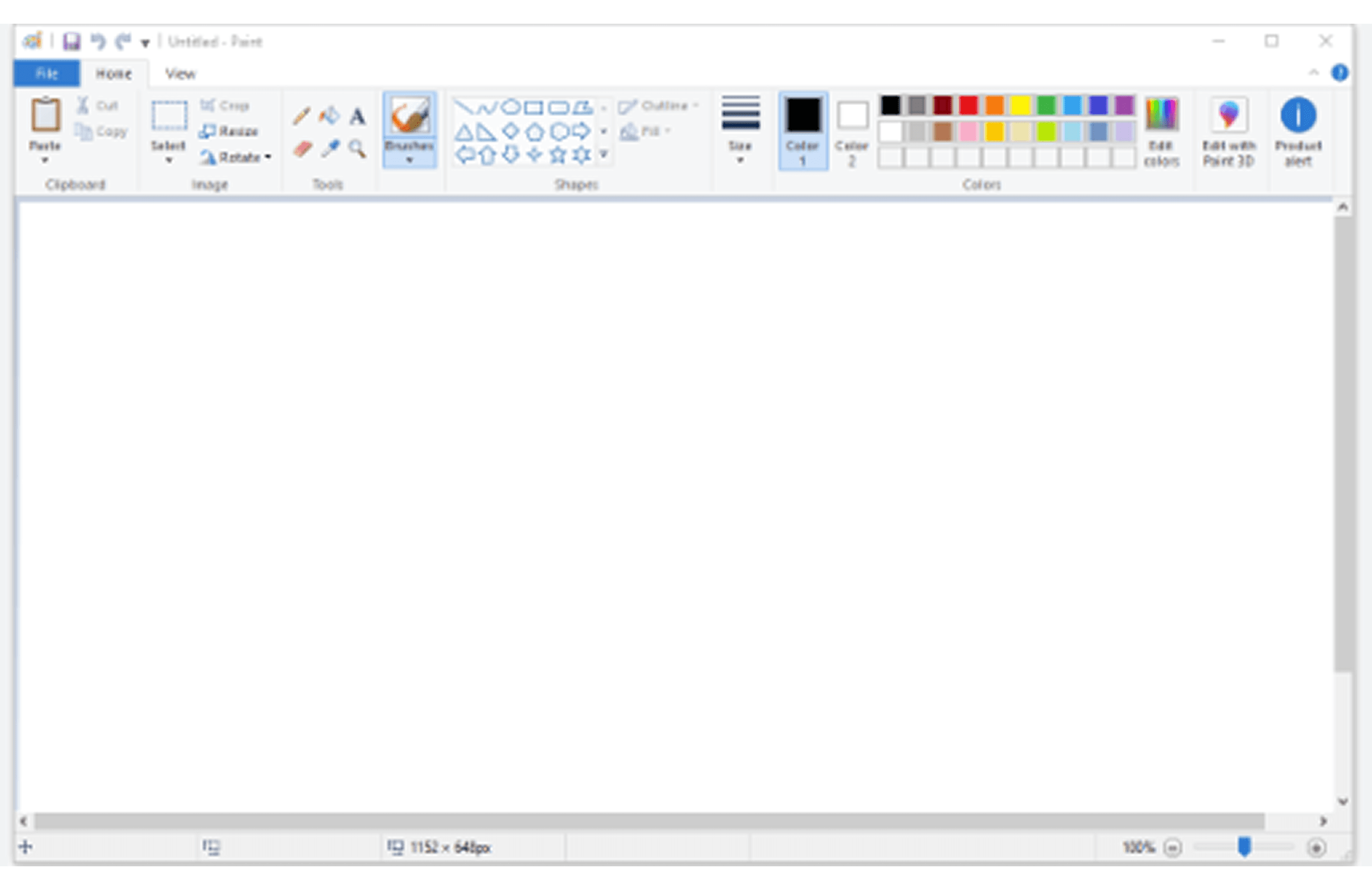Select the red color swatch
The image size is (1372, 890).
point(969,105)
